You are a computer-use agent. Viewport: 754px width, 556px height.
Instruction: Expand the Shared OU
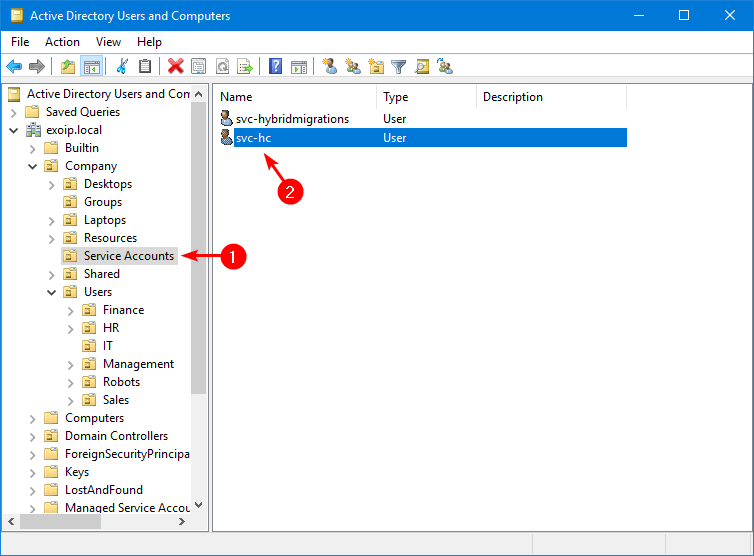coord(51,275)
